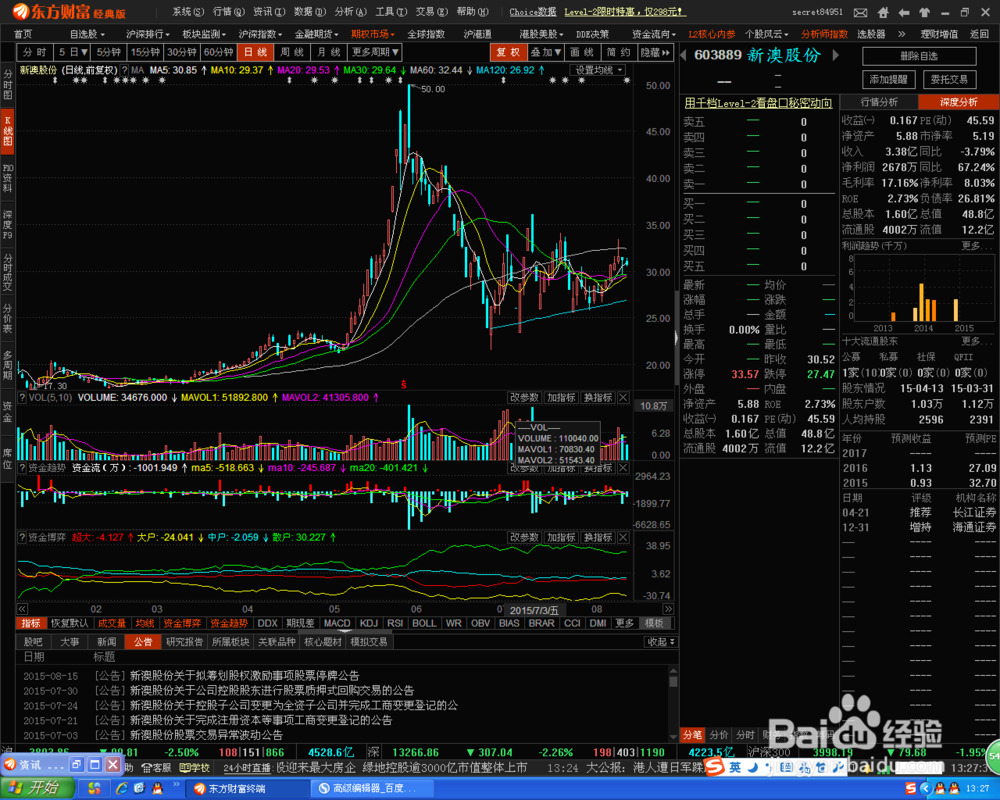The height and width of the screenshot is (800, 1000).
Task: Toggle 成交量 volume indicator
Action: (x=112, y=623)
